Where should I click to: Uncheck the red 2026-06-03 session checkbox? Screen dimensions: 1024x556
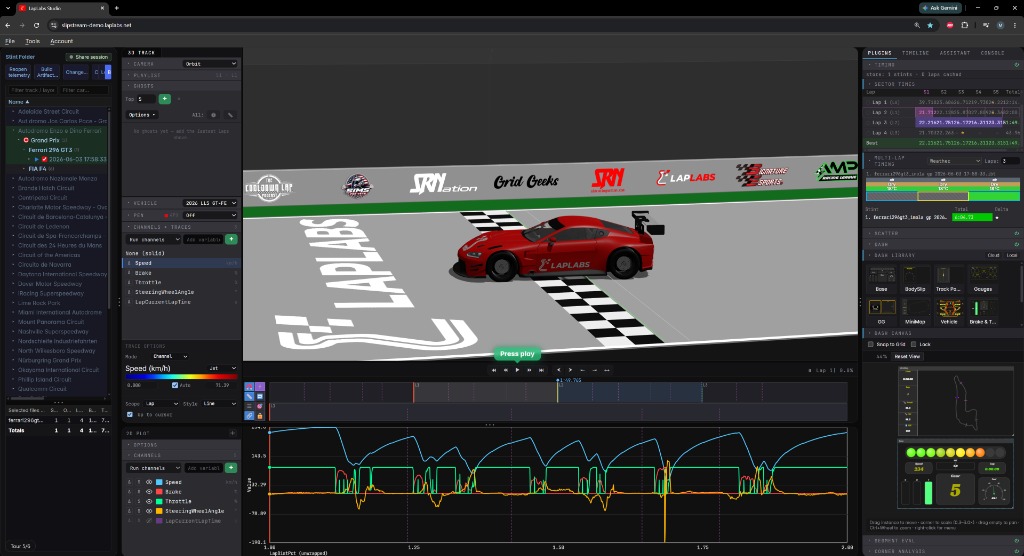[x=44, y=159]
